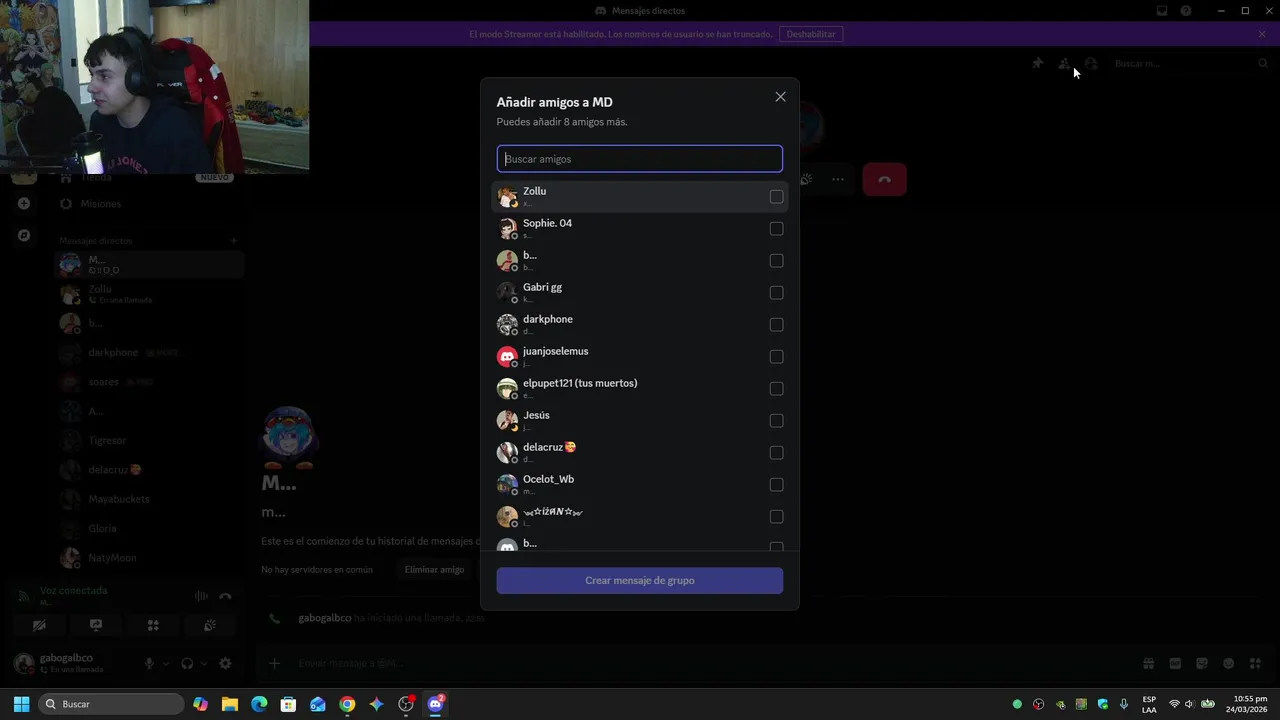Open gift icon in message bar
This screenshot has height=720, width=1280.
(x=1148, y=663)
